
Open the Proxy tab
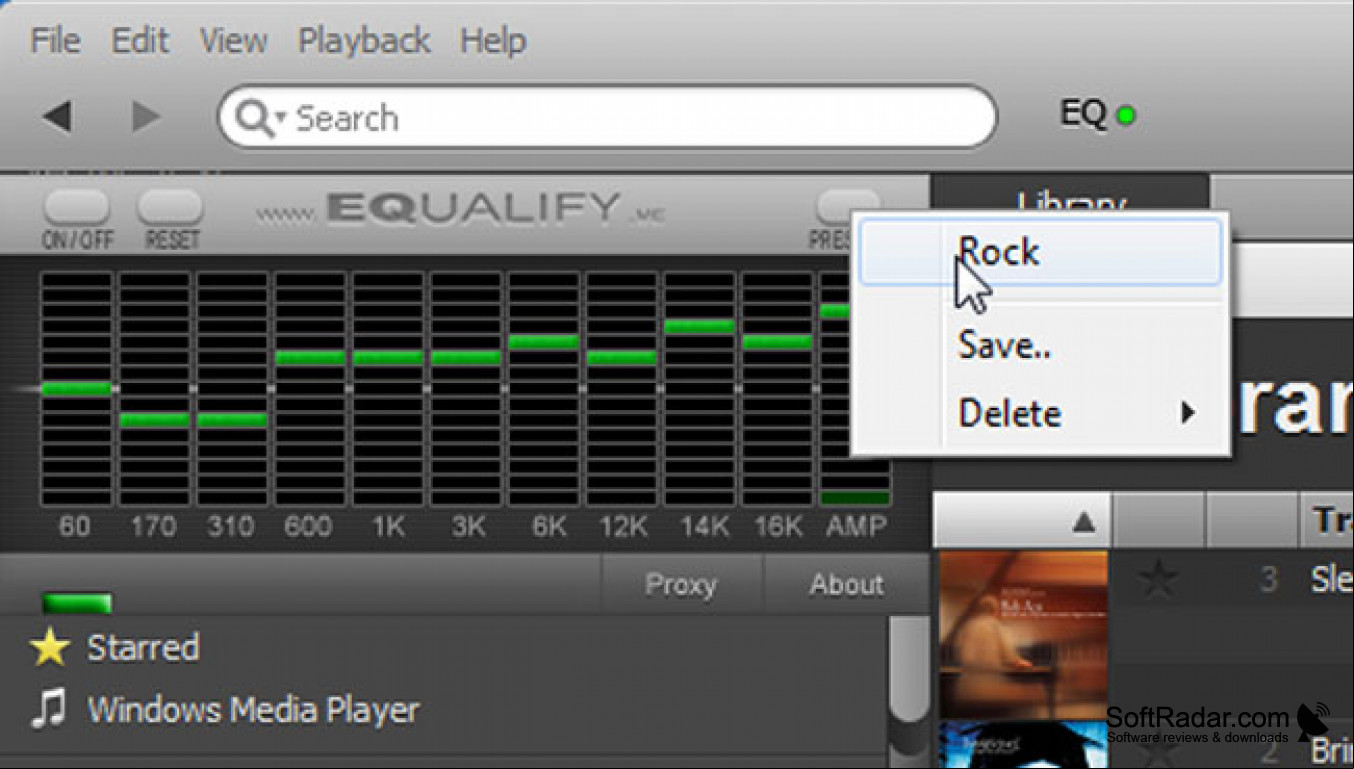click(x=681, y=584)
